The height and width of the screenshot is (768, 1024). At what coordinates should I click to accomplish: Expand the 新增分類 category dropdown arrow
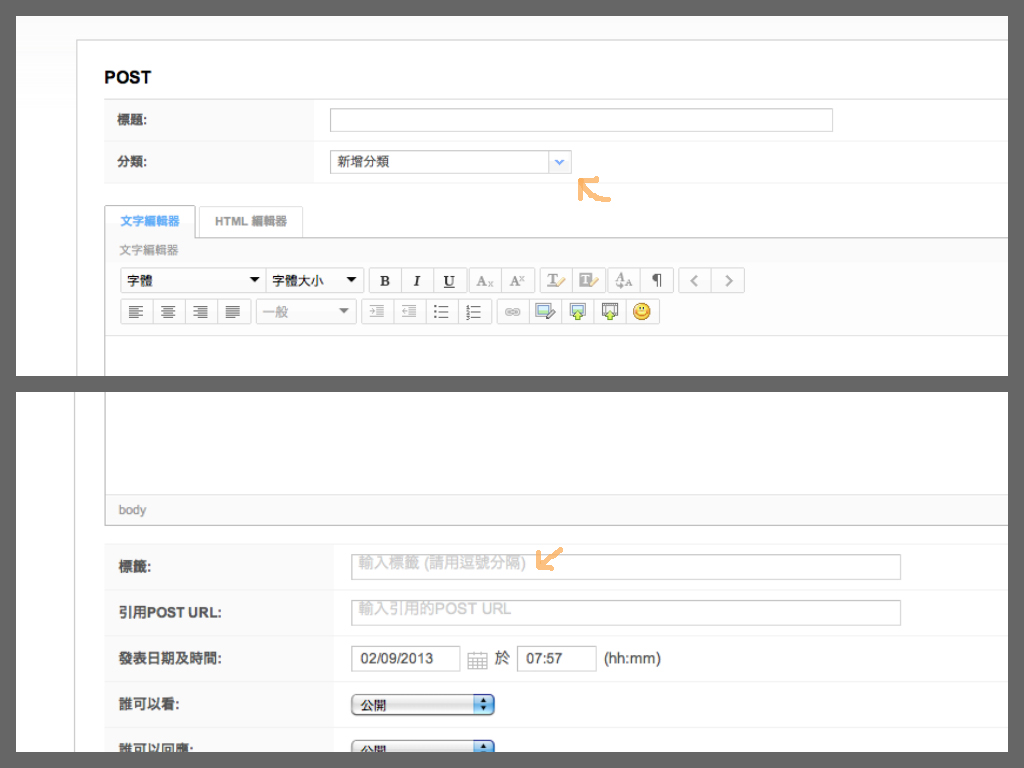(x=560, y=162)
